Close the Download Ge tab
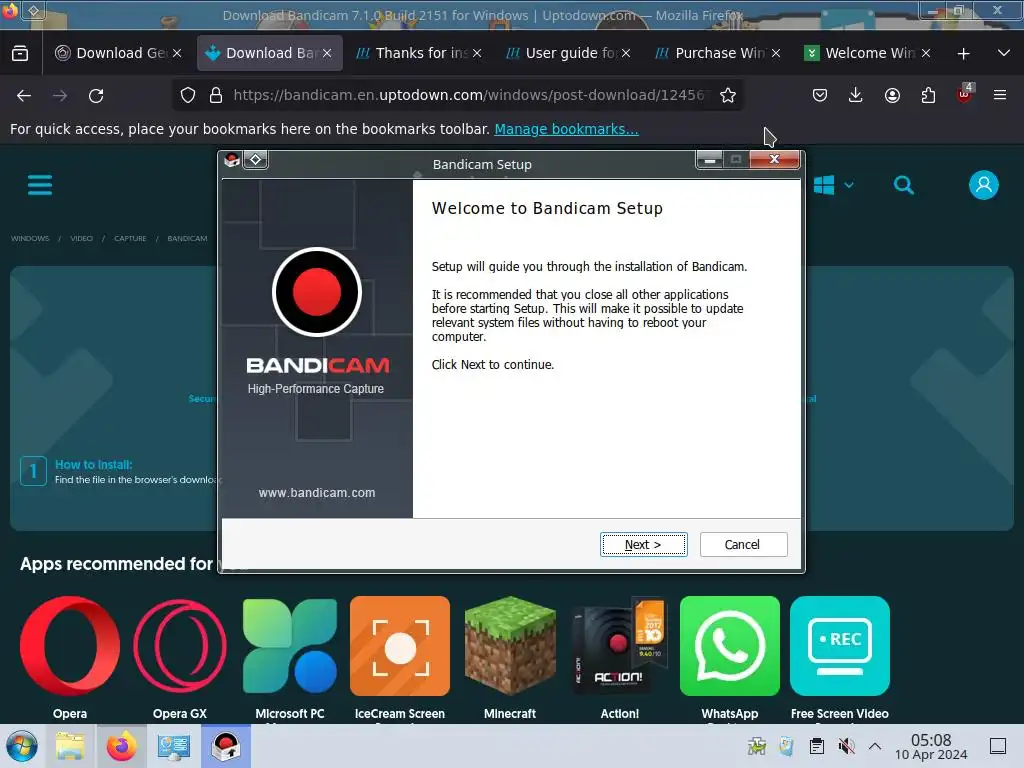 click(177, 54)
